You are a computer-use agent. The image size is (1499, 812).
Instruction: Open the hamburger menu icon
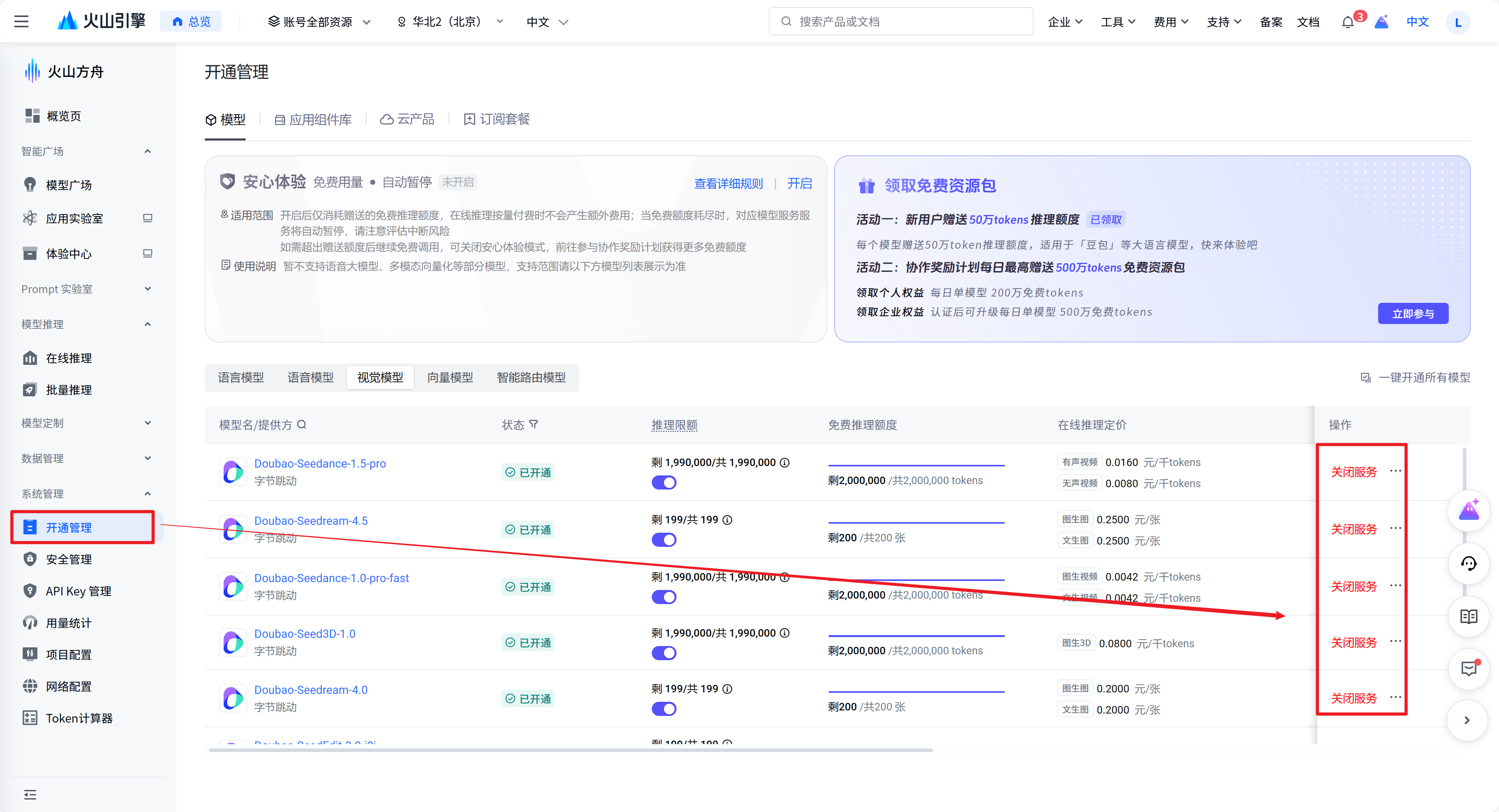22,22
